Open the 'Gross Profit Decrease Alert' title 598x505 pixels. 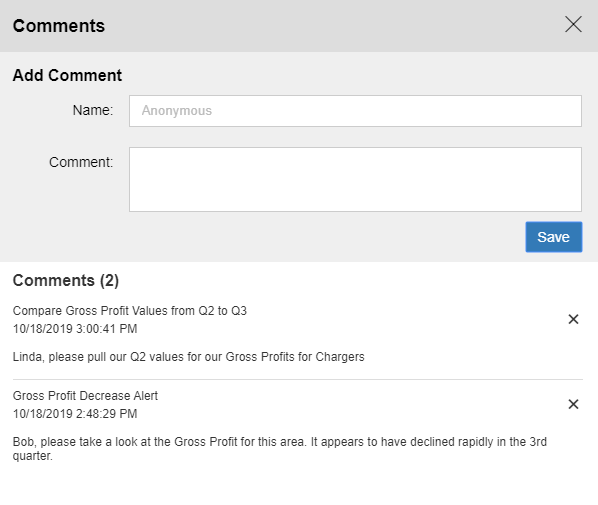tap(85, 396)
